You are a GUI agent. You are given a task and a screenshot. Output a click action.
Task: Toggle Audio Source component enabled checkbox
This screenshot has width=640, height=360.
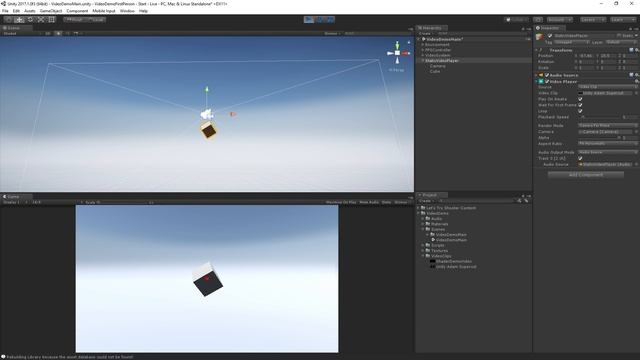point(547,75)
